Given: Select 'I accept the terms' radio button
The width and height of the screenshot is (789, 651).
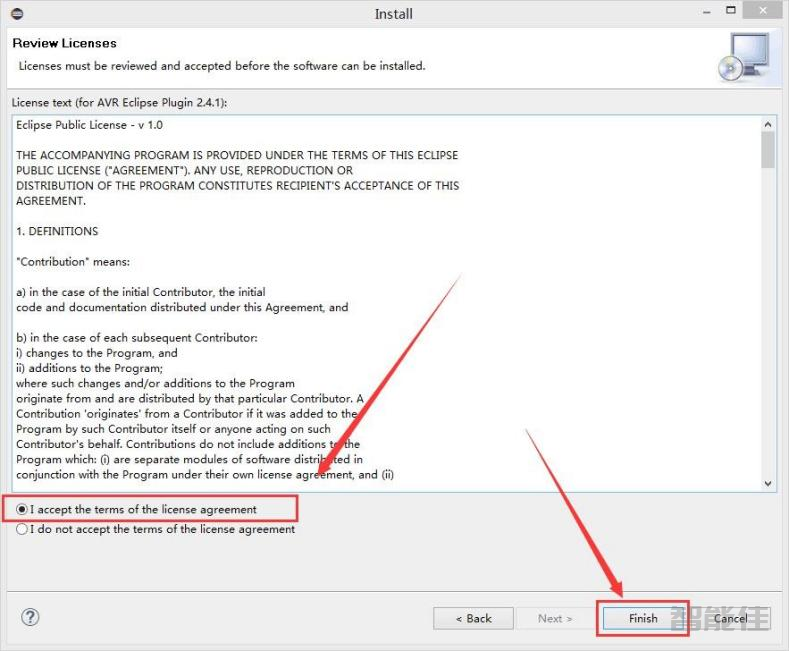Looking at the screenshot, I should (x=22, y=510).
